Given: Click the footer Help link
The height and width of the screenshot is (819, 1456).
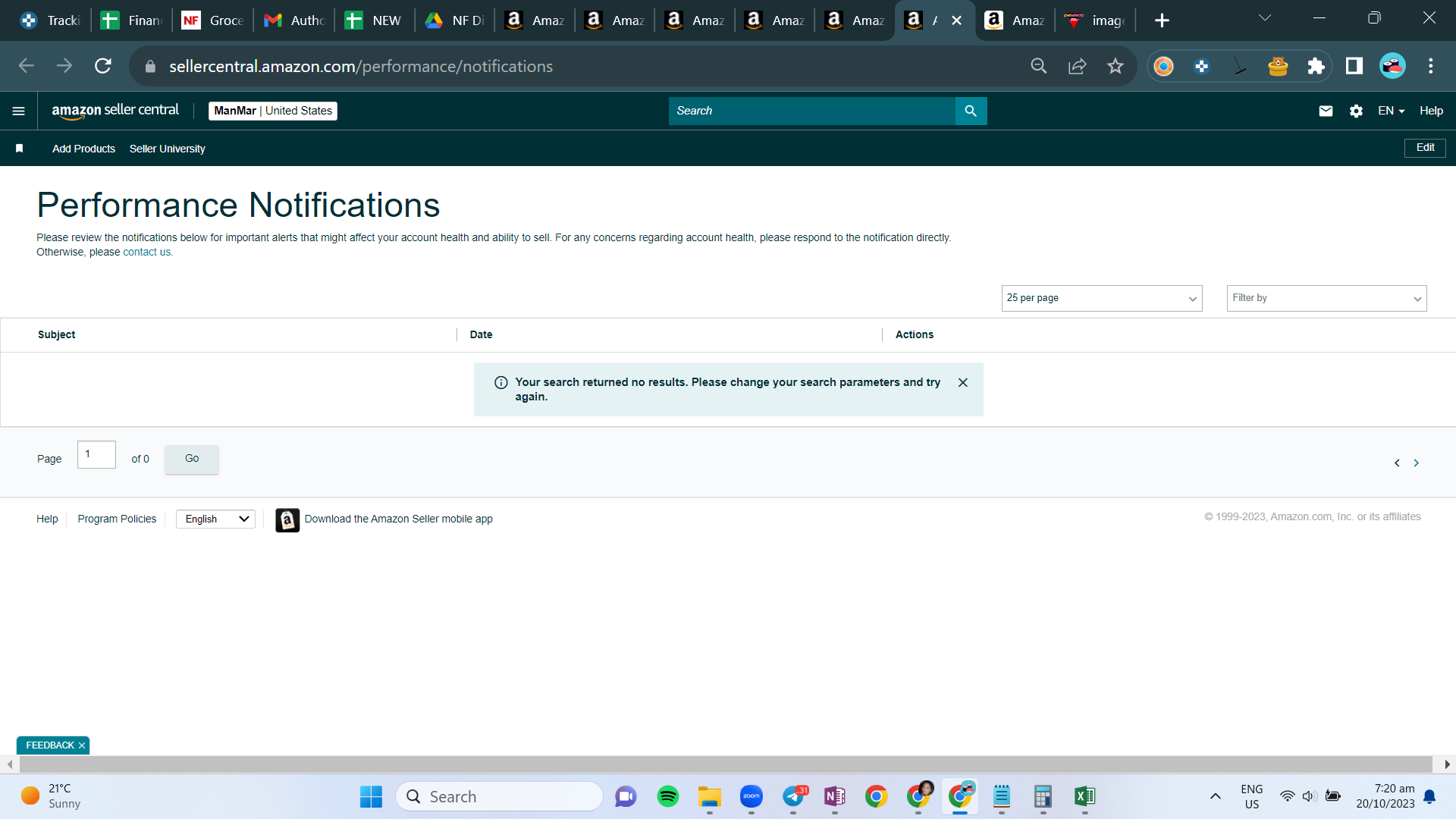Looking at the screenshot, I should (x=47, y=519).
